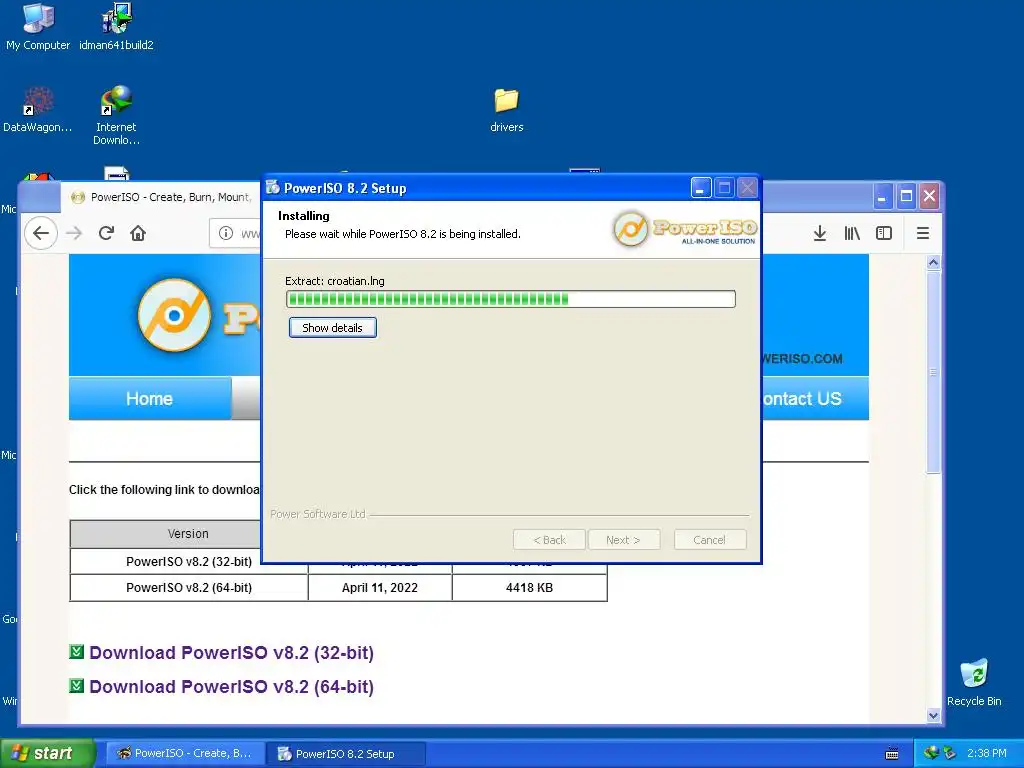Screen dimensions: 1024x768
Task: Click 4418 KB size cell
Action: [x=530, y=588]
